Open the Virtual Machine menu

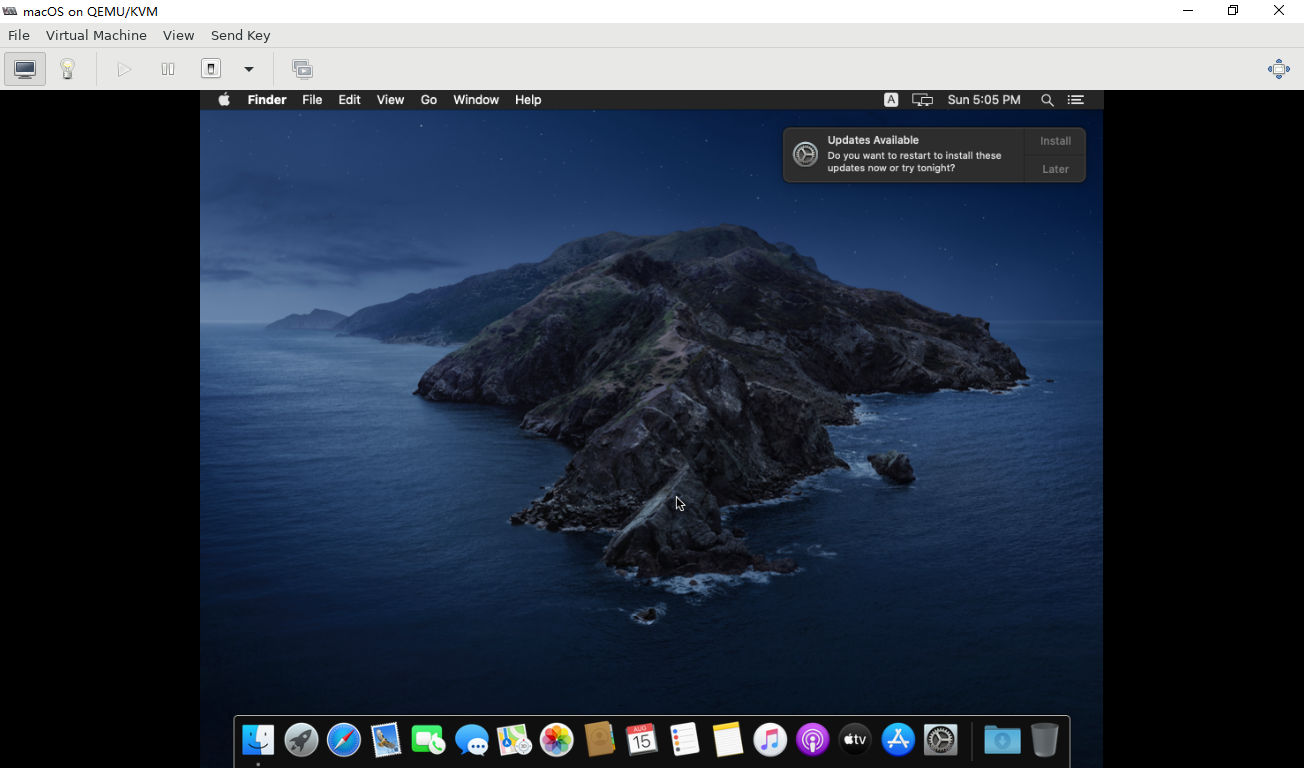(x=96, y=35)
